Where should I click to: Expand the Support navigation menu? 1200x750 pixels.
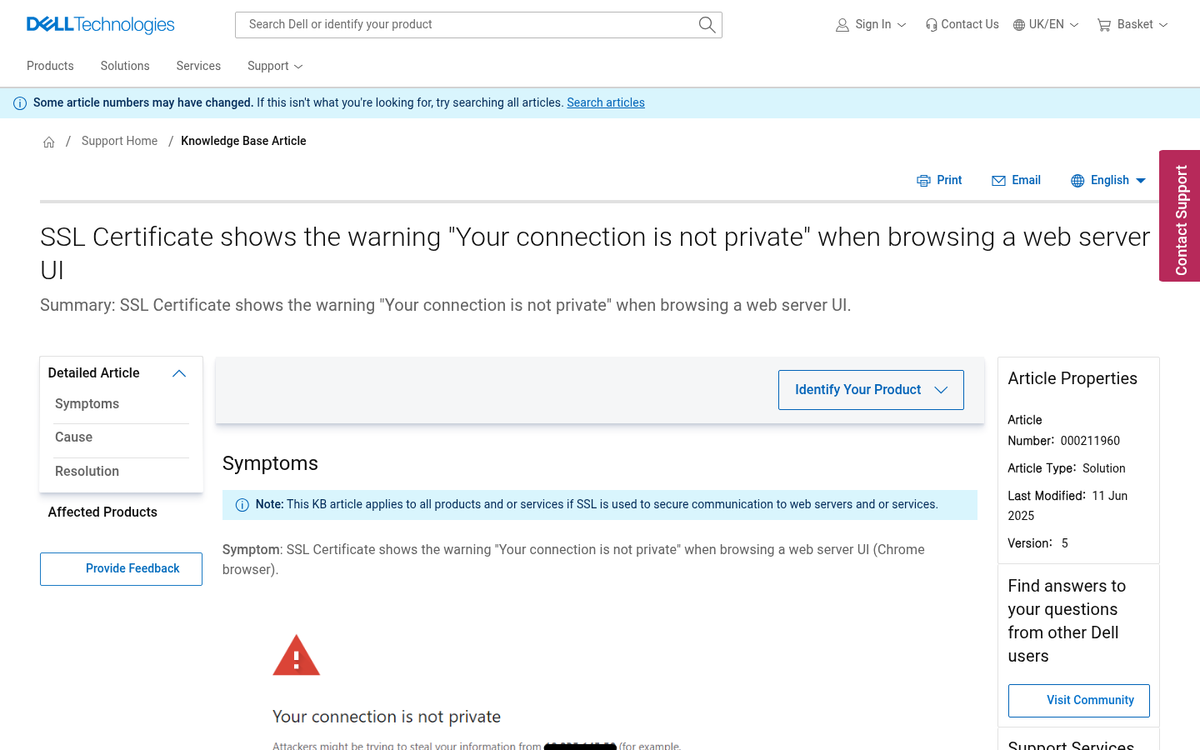(274, 66)
